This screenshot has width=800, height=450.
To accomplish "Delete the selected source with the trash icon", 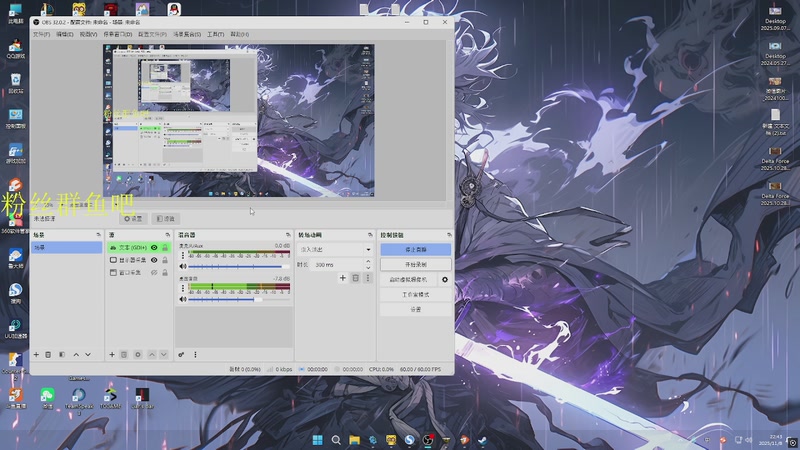I will [123, 355].
